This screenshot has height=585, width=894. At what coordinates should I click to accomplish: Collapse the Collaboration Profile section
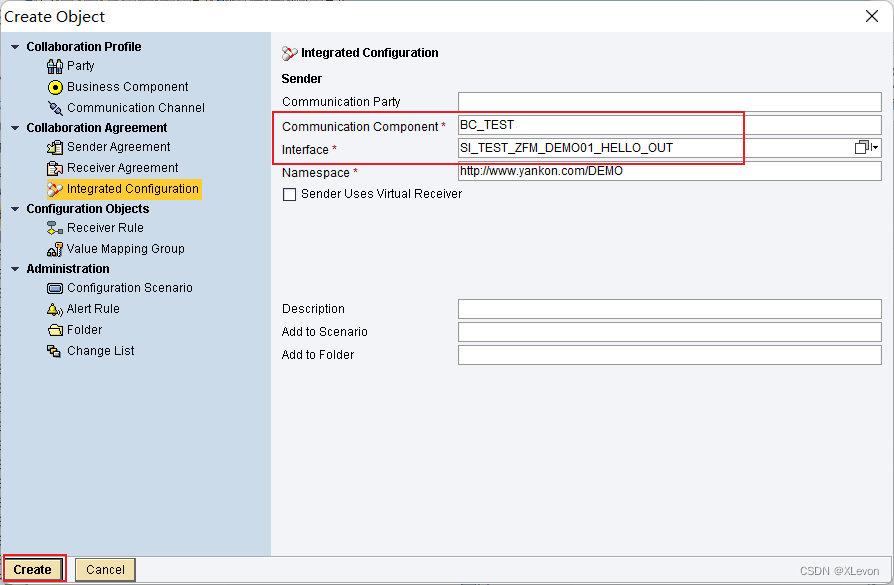click(15, 47)
